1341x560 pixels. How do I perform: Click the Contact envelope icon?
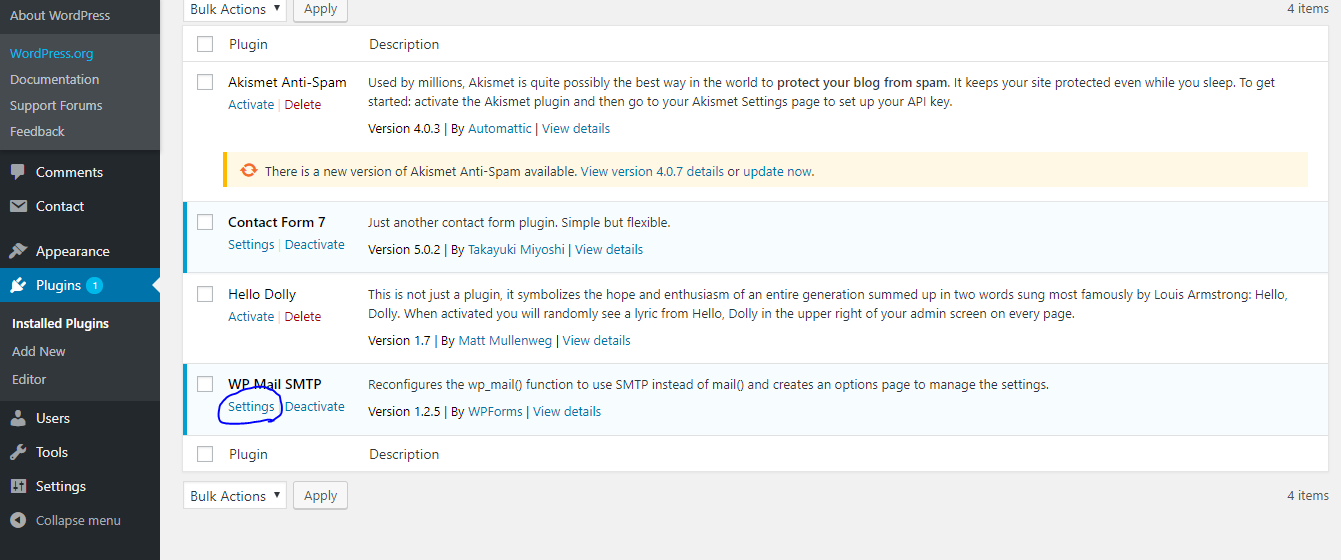[x=18, y=206]
